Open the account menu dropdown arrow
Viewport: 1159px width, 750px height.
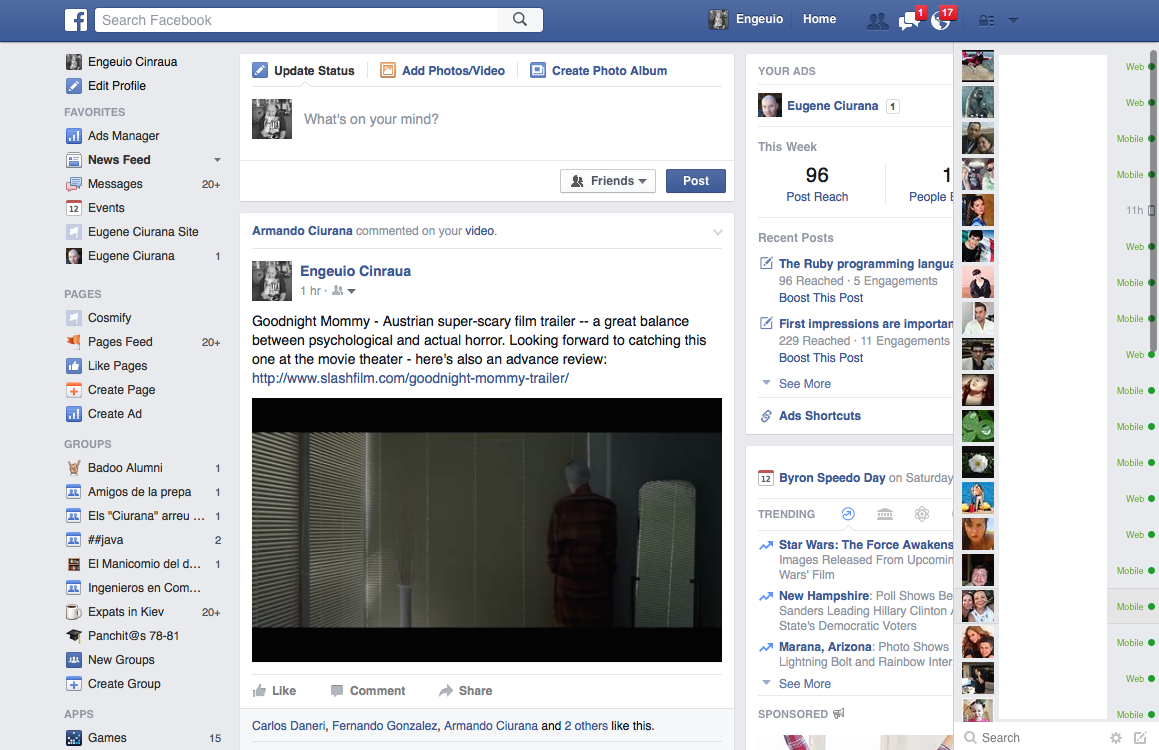point(1013,21)
